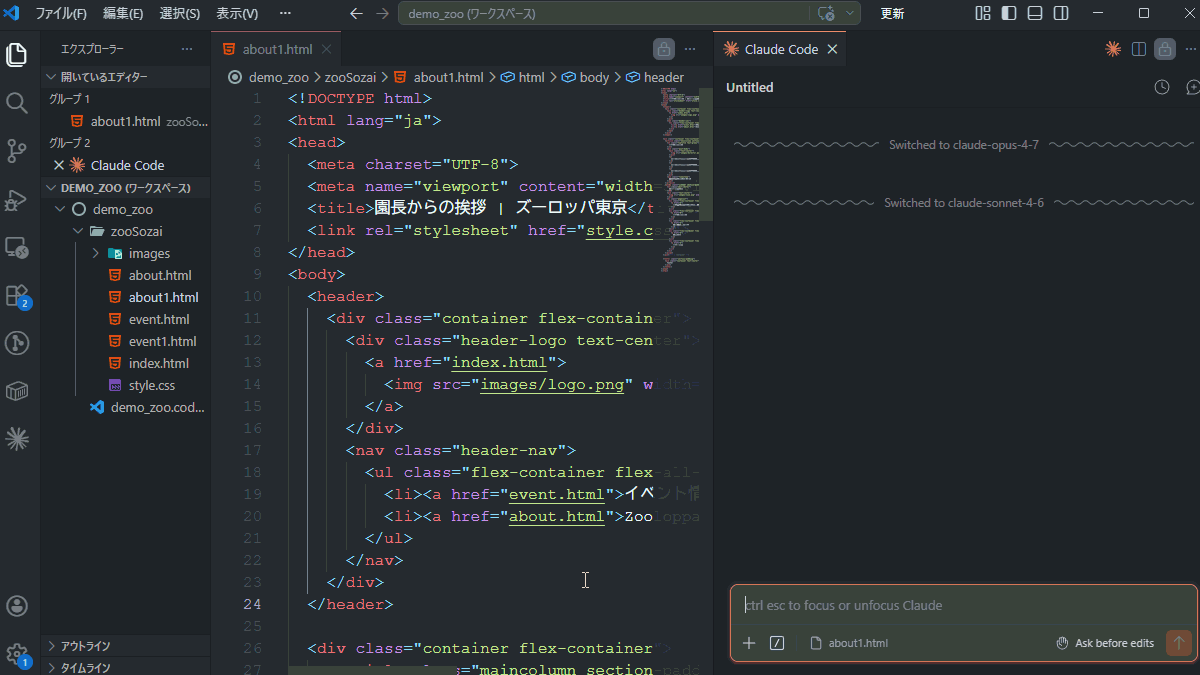Open the ファイル(F) menu
The image size is (1200, 675).
(61, 14)
